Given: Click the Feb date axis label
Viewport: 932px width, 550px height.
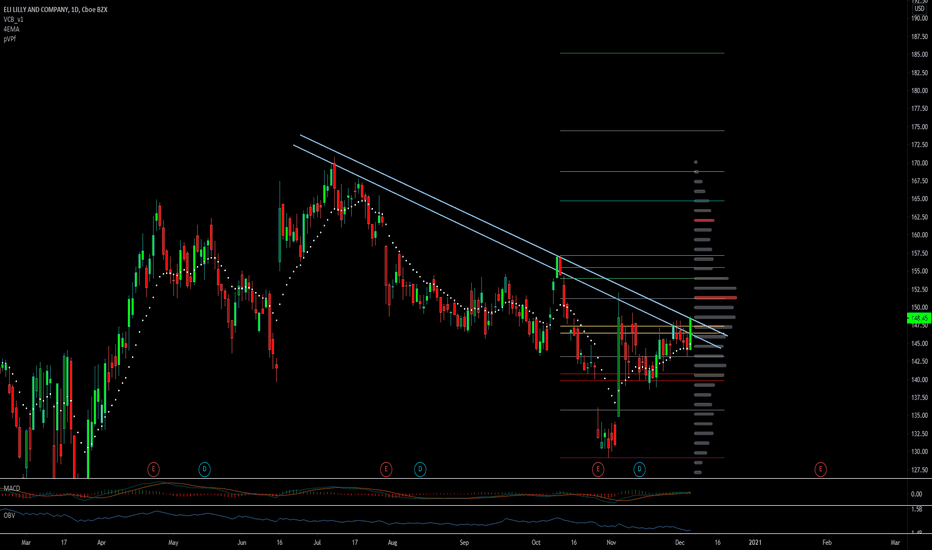Looking at the screenshot, I should click(827, 542).
